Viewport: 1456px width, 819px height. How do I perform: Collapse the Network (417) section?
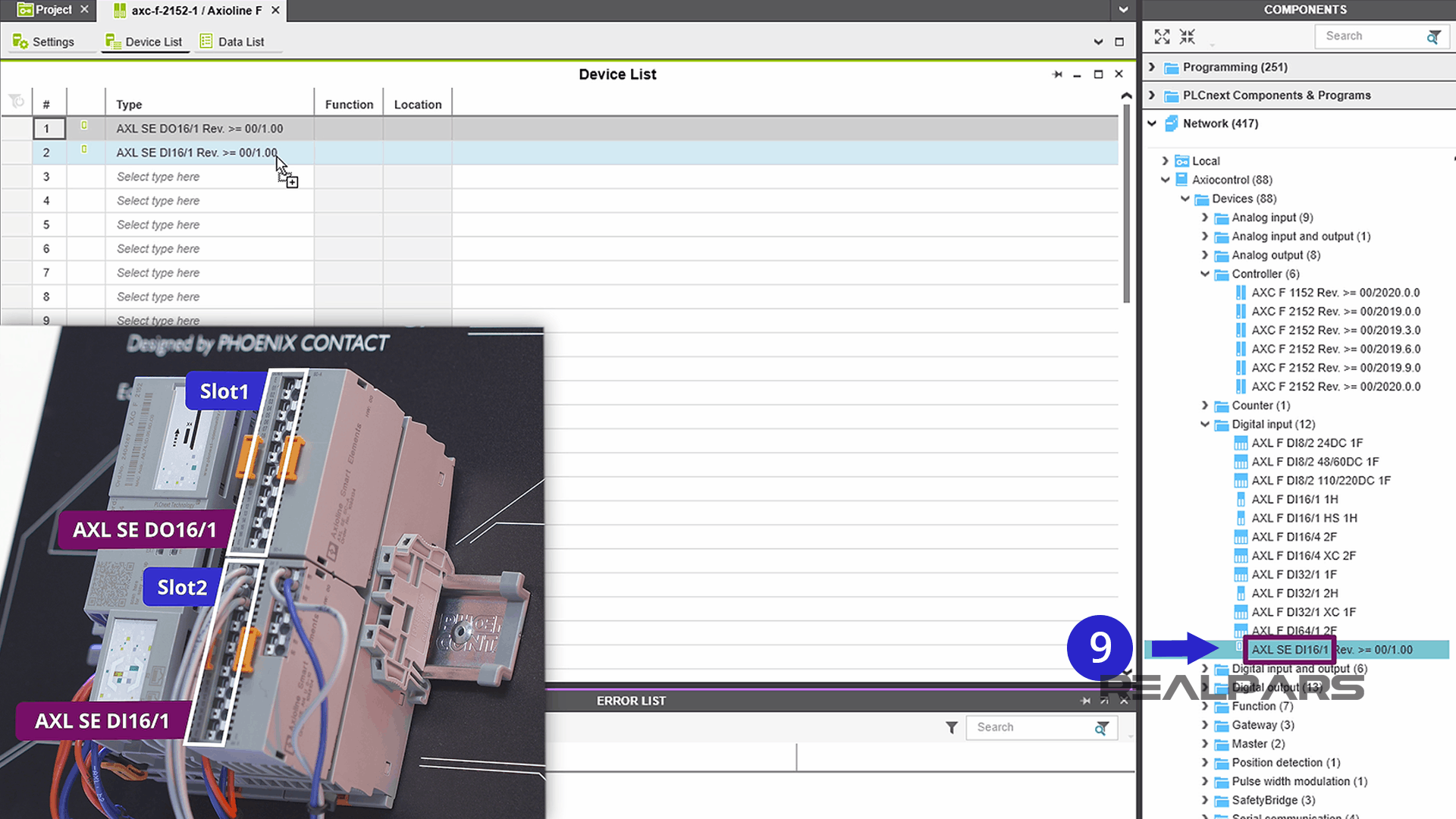1152,123
